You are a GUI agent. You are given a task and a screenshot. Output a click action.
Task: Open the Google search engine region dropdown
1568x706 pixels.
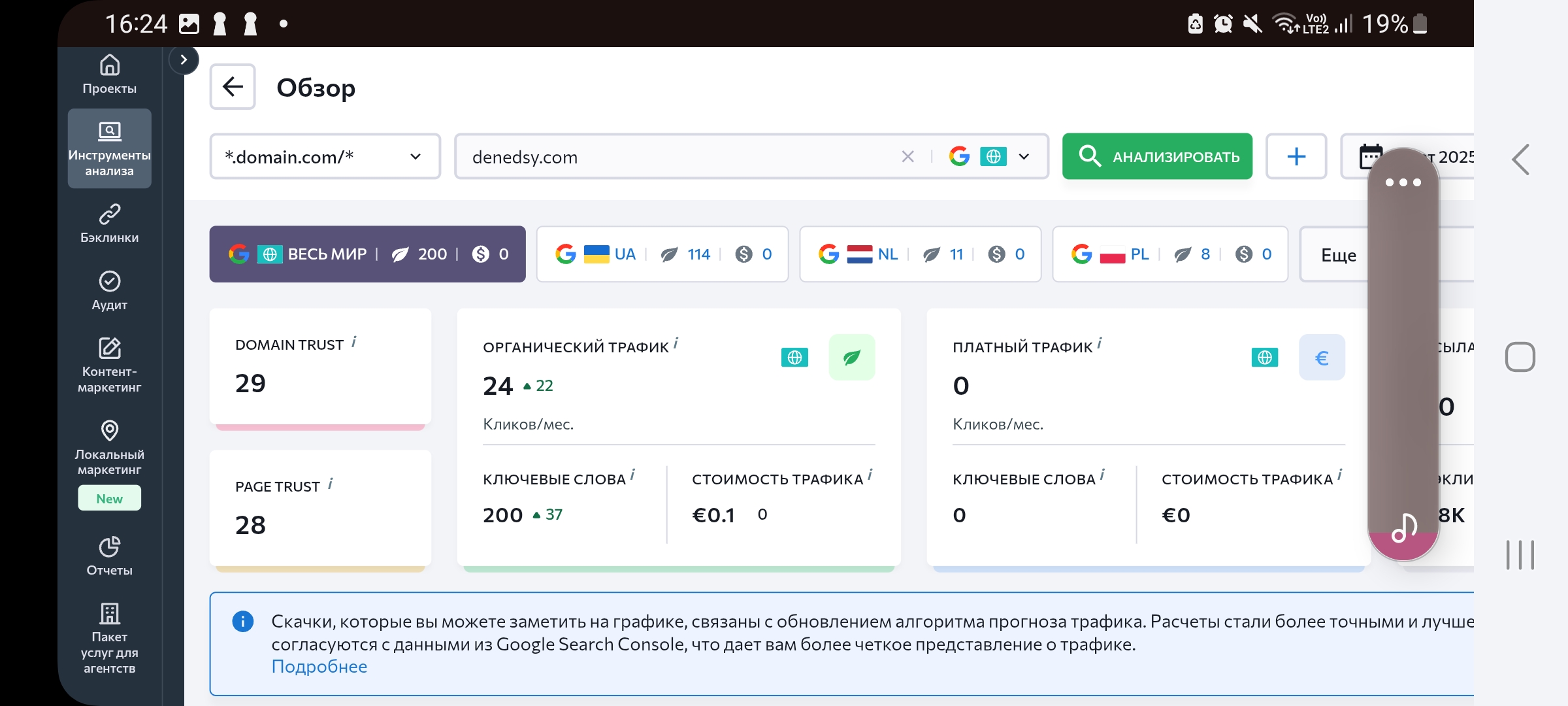click(1023, 157)
